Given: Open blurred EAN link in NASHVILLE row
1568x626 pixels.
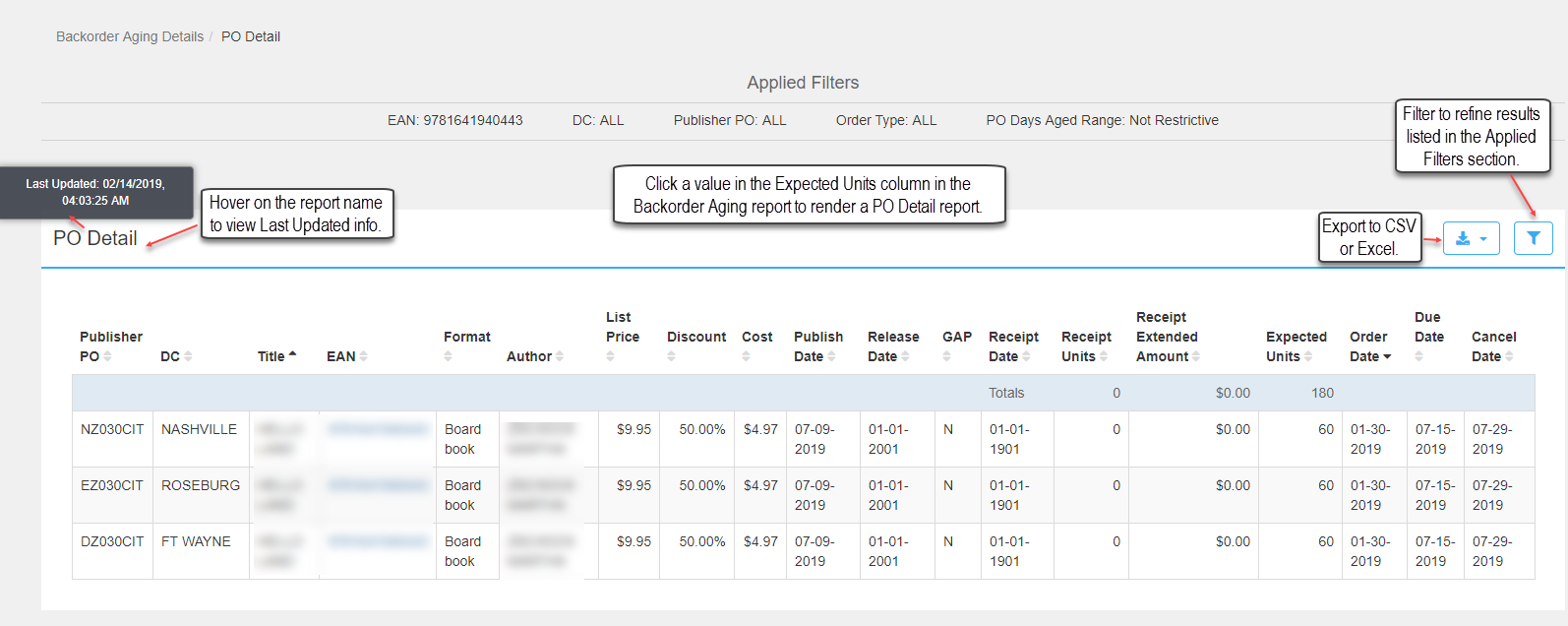Looking at the screenshot, I should click(378, 429).
